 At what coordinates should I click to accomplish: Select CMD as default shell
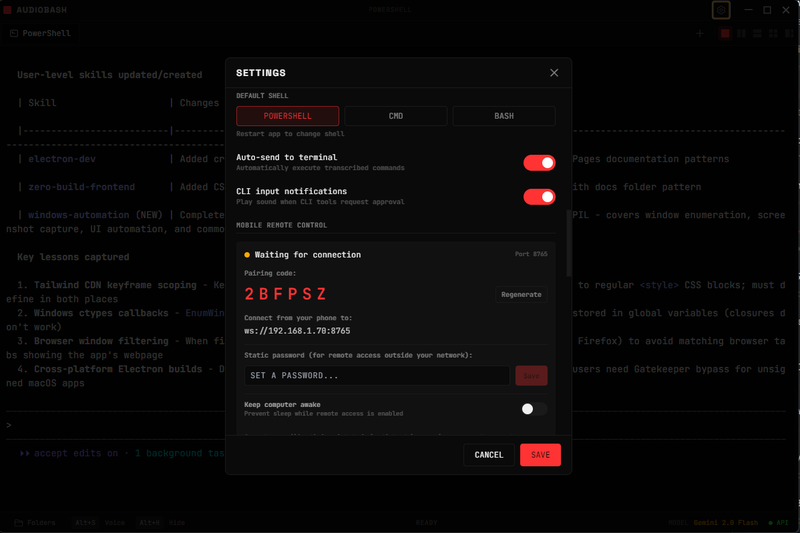pos(395,116)
